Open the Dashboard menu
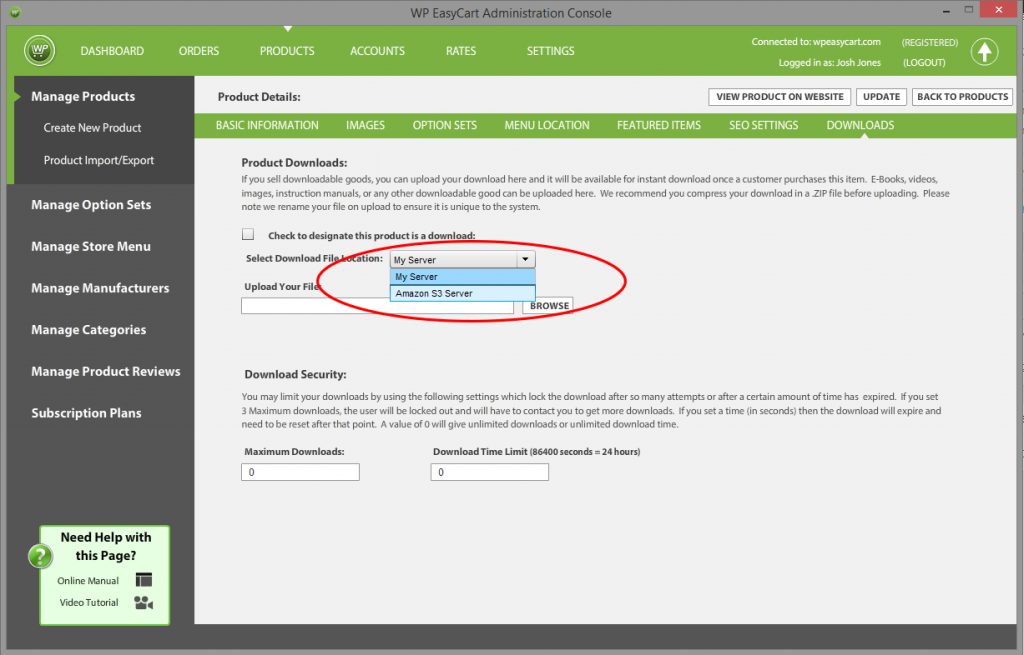Image resolution: width=1024 pixels, height=655 pixels. tap(112, 51)
